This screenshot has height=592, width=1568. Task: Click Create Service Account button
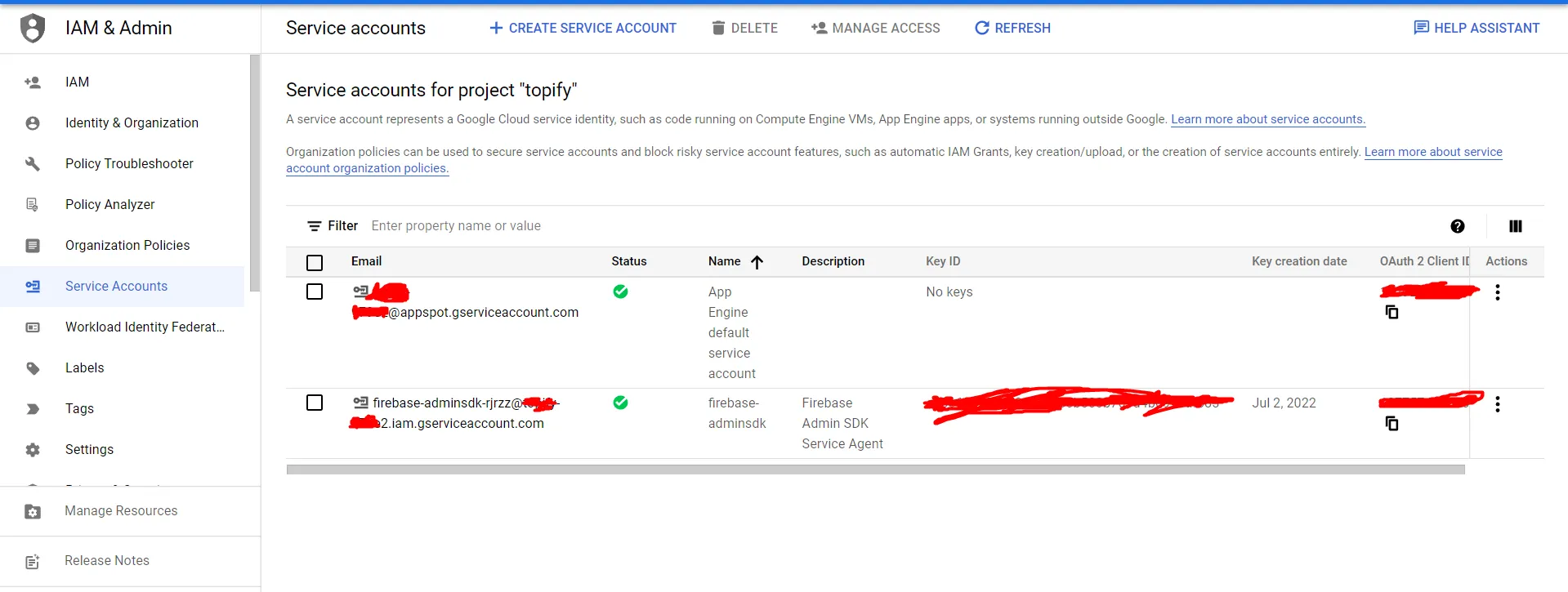[583, 28]
